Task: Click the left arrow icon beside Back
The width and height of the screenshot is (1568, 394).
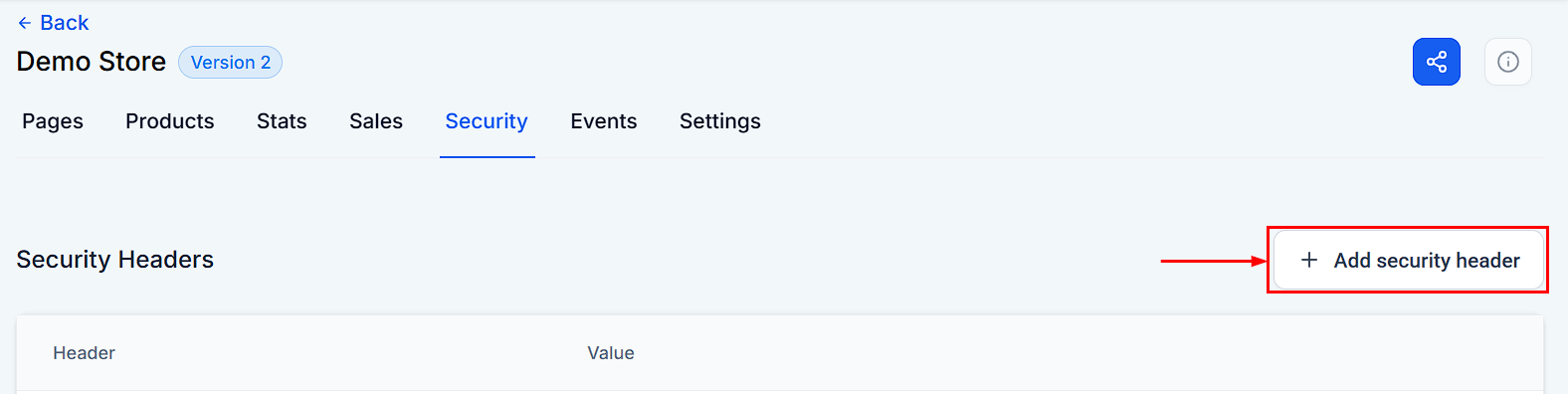Action: (x=25, y=23)
